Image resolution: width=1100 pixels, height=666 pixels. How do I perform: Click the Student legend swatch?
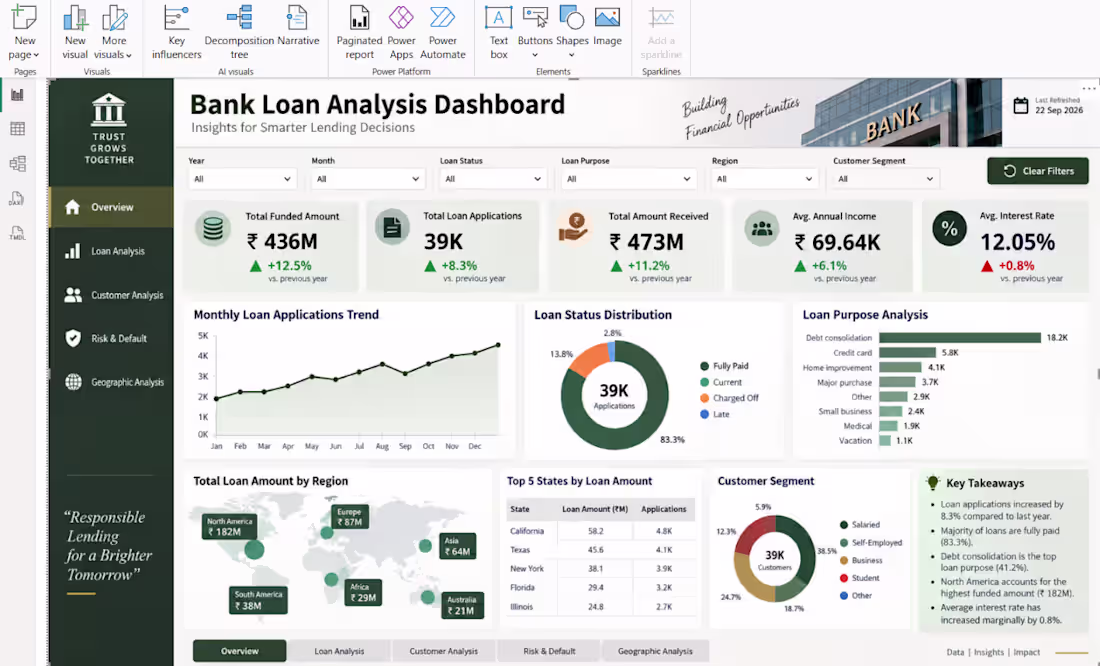click(844, 578)
